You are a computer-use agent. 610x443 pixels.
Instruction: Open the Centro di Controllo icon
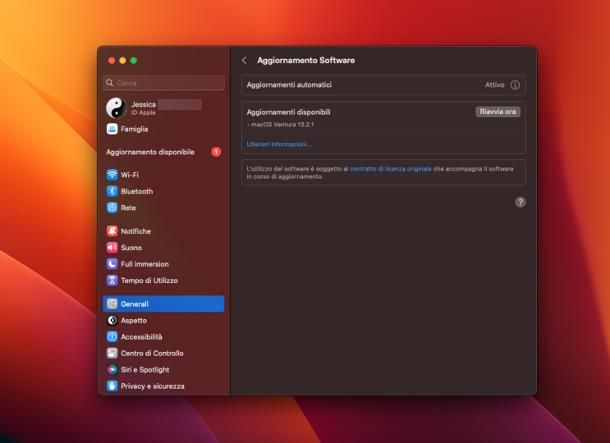pos(112,353)
